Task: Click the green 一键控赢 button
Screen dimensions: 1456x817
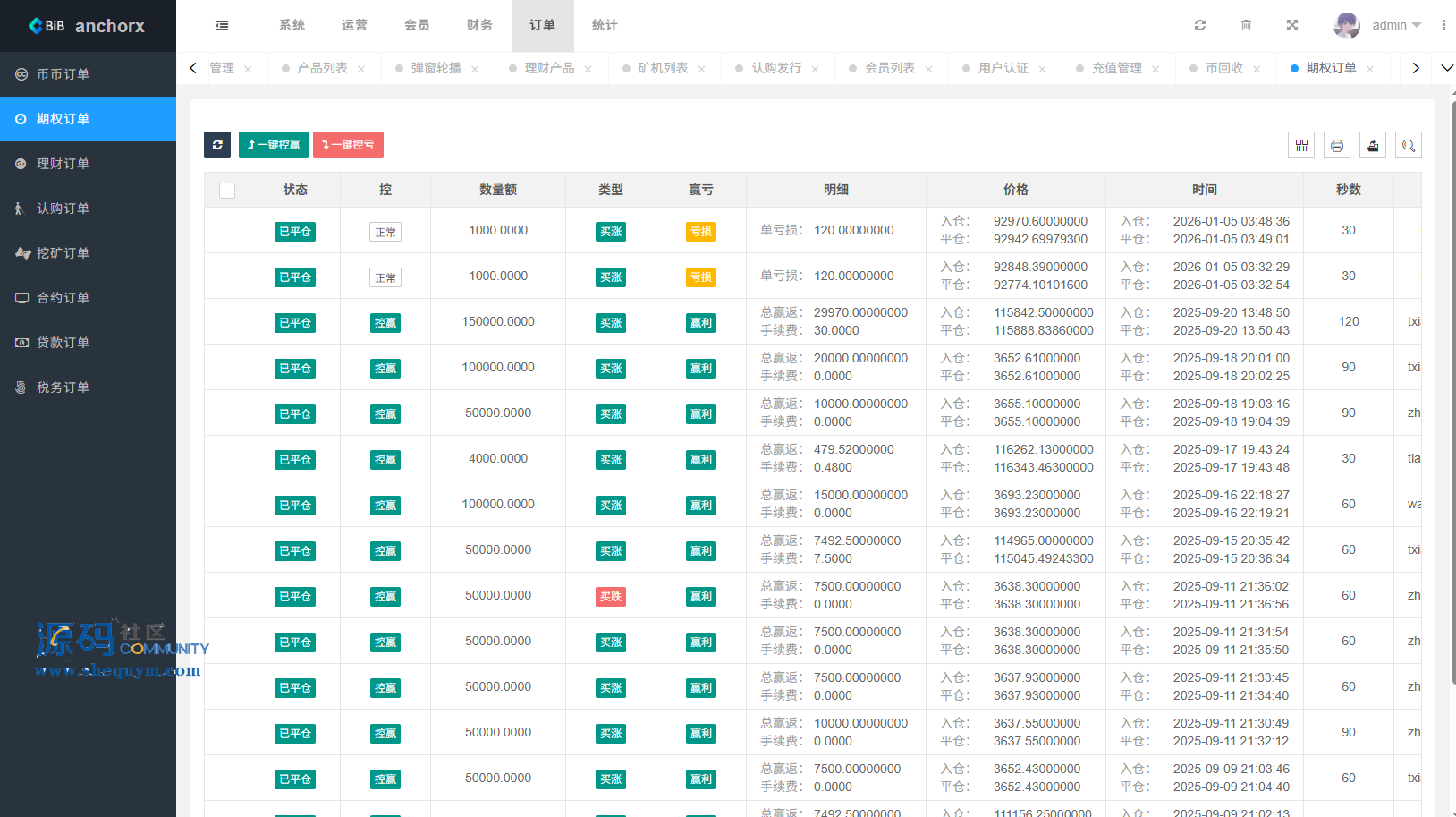Action: (274, 145)
